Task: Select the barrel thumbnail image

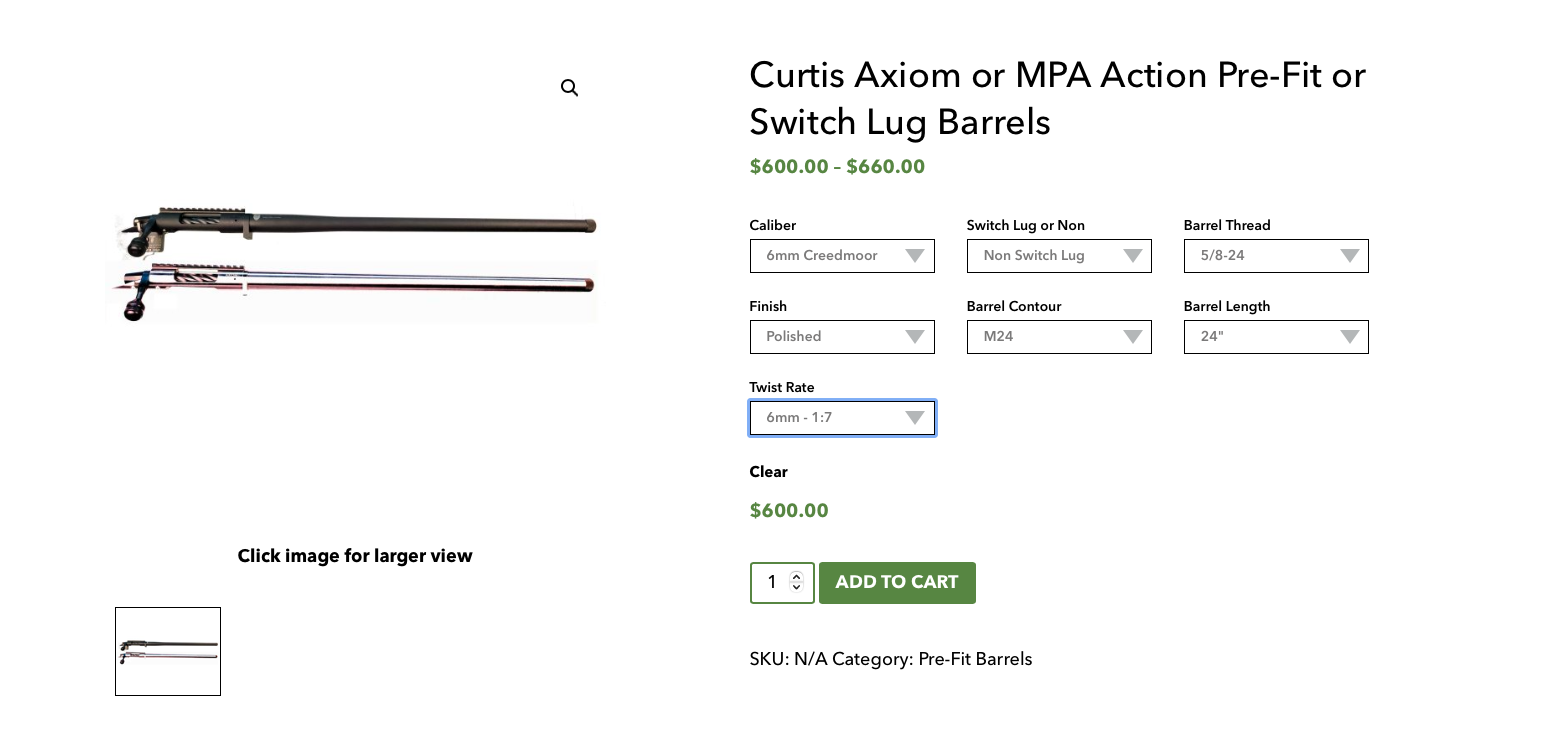Action: click(x=168, y=651)
